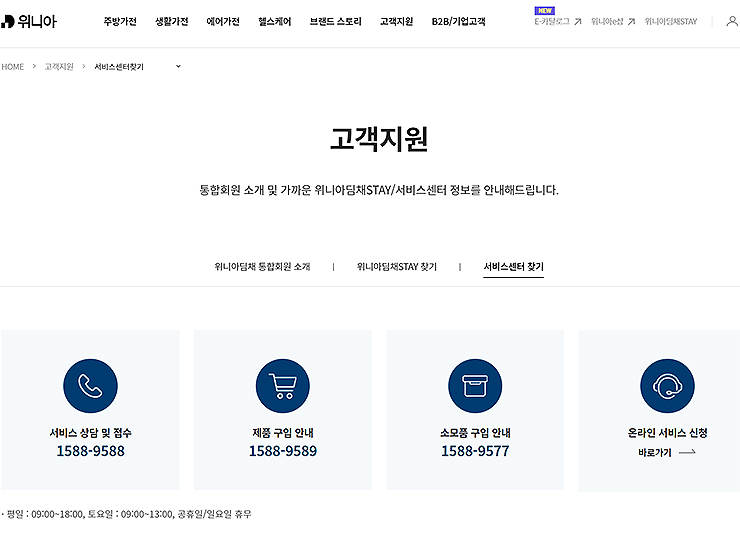This screenshot has width=740, height=549.
Task: Expand the 서비스센터찾기 breadcrumb dropdown chevron
Action: point(178,67)
